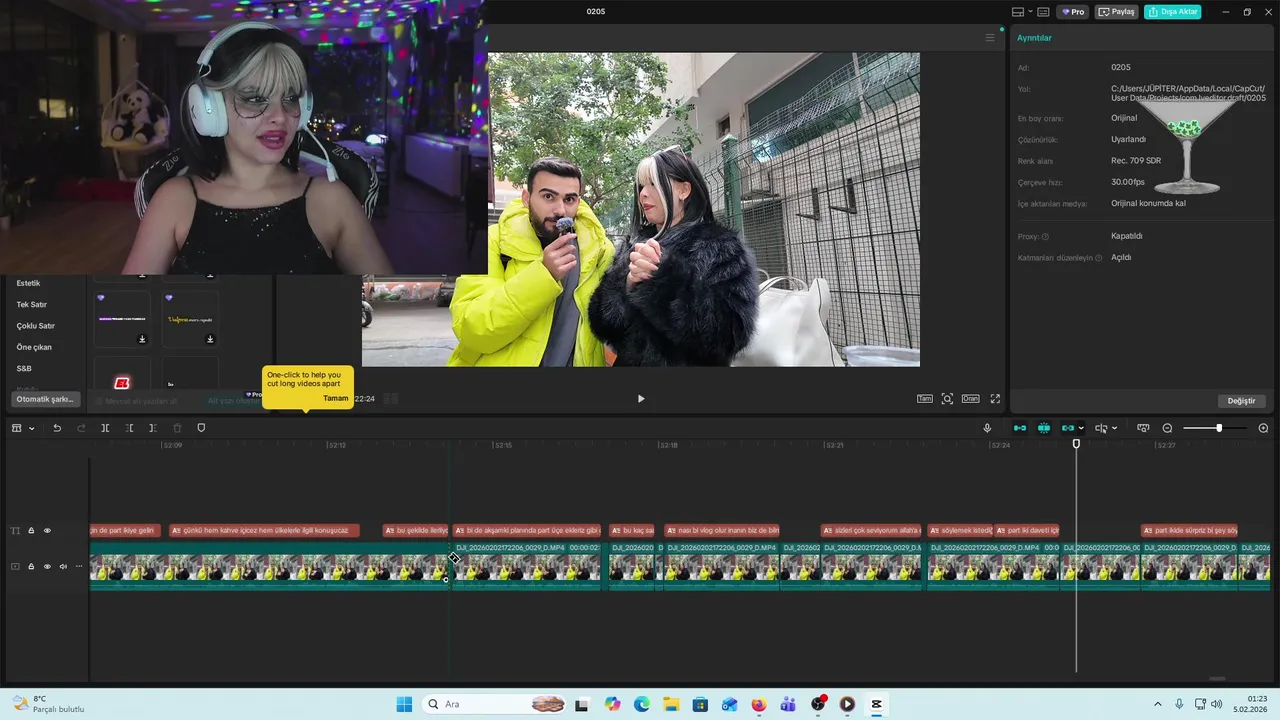Image resolution: width=1280 pixels, height=720 pixels.
Task: Open main video track more options (three dots)
Action: [79, 566]
